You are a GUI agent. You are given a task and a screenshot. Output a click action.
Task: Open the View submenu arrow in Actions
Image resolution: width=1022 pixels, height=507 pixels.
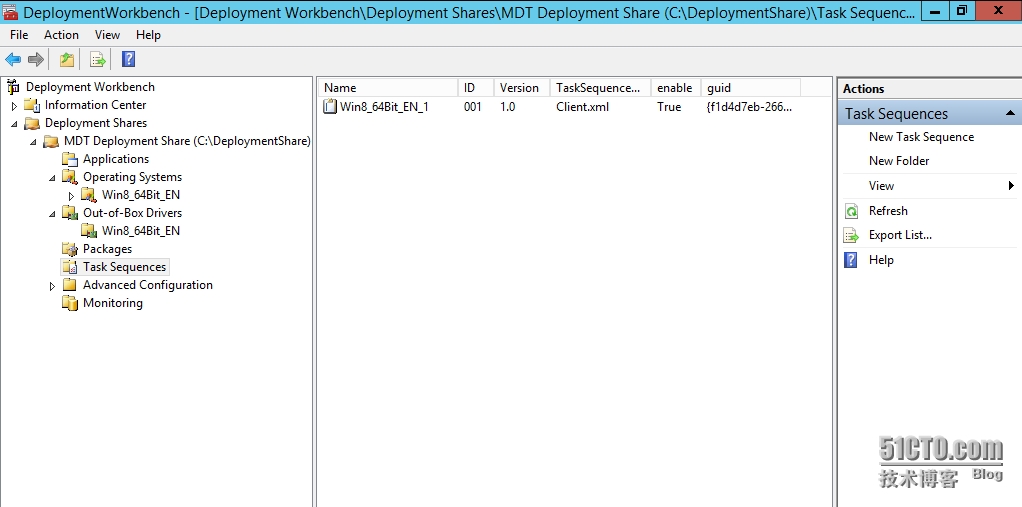click(1011, 186)
